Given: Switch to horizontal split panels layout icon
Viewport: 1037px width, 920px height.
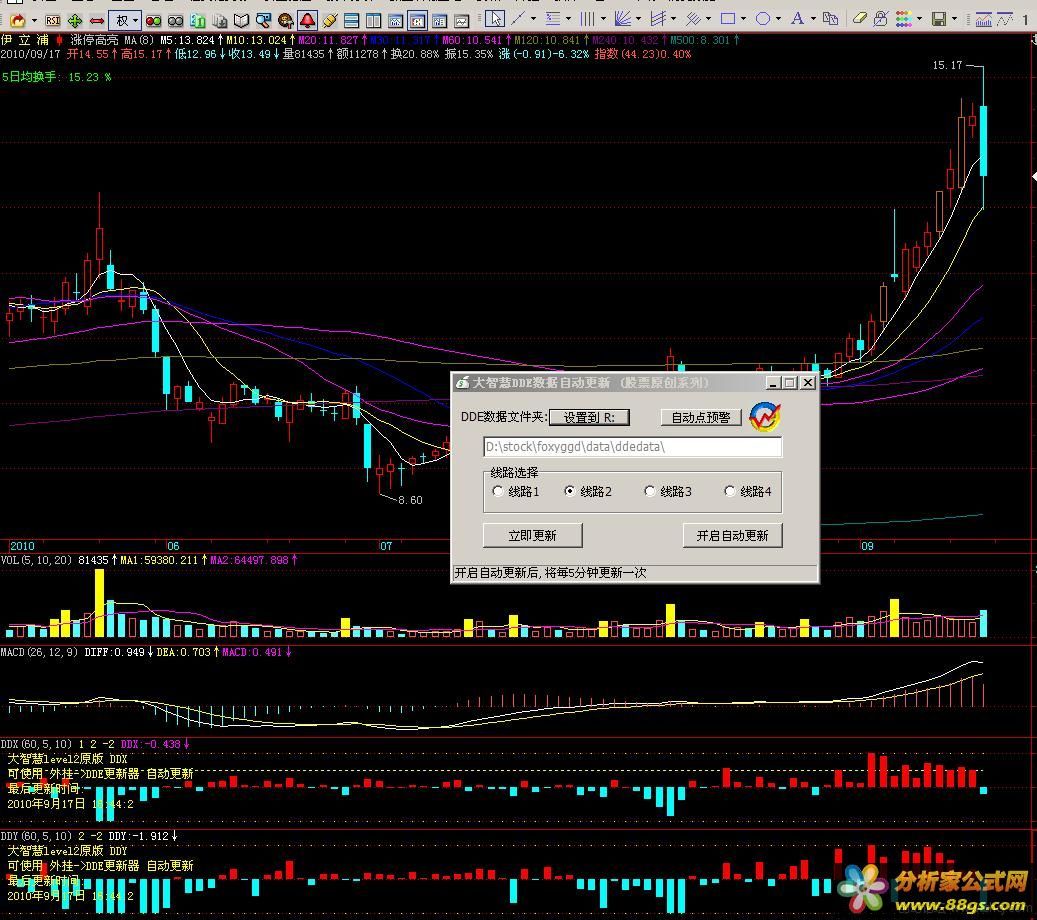Looking at the screenshot, I should pyautogui.click(x=351, y=21).
